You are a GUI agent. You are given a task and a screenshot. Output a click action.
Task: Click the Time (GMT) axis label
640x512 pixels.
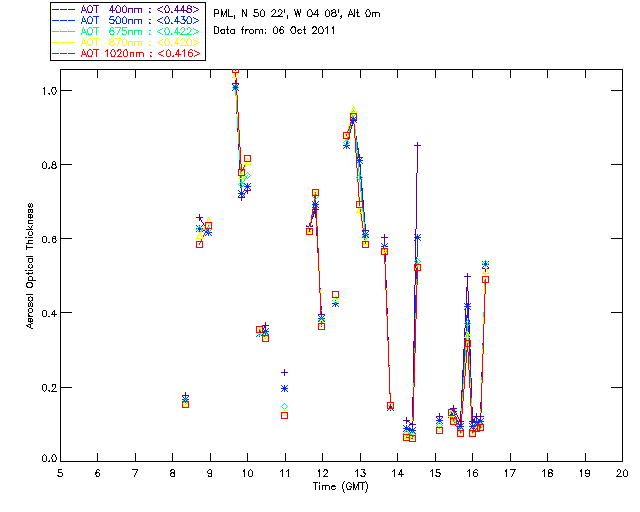[x=340, y=487]
